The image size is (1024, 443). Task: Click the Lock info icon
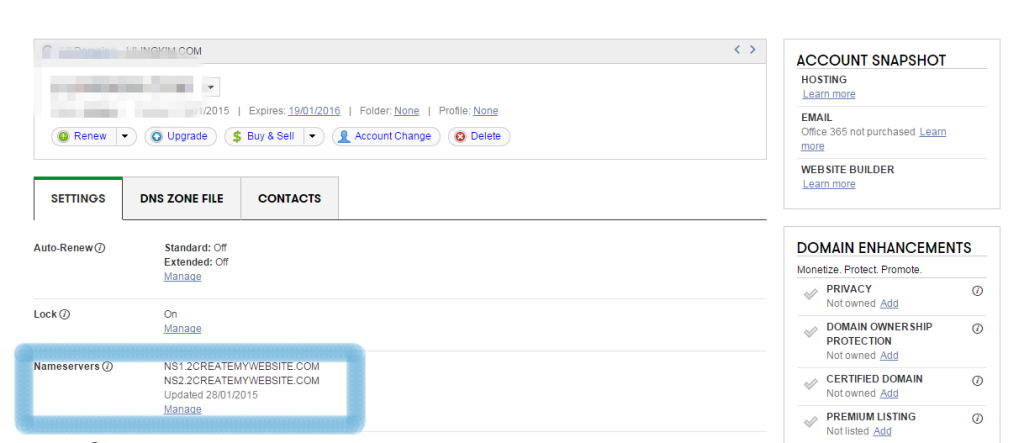[x=62, y=314]
